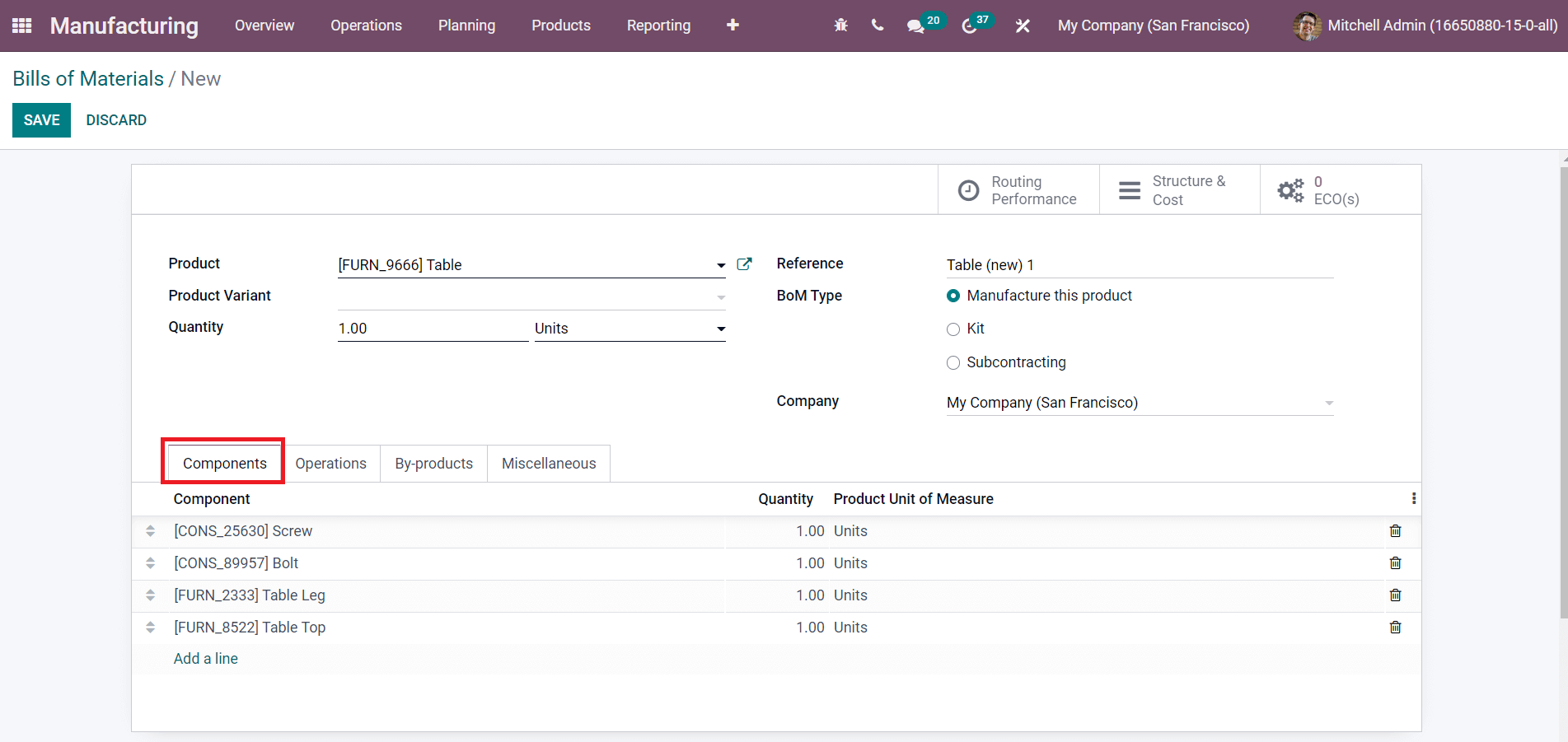Switch to the By-products tab

coord(434,464)
